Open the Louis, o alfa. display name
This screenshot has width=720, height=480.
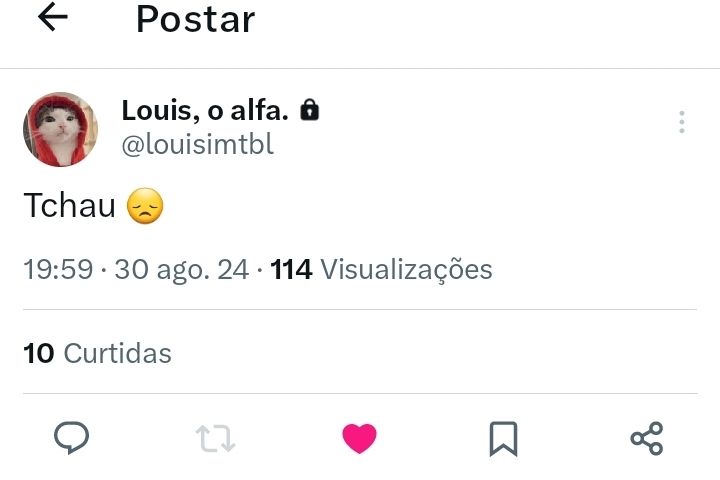pyautogui.click(x=205, y=110)
